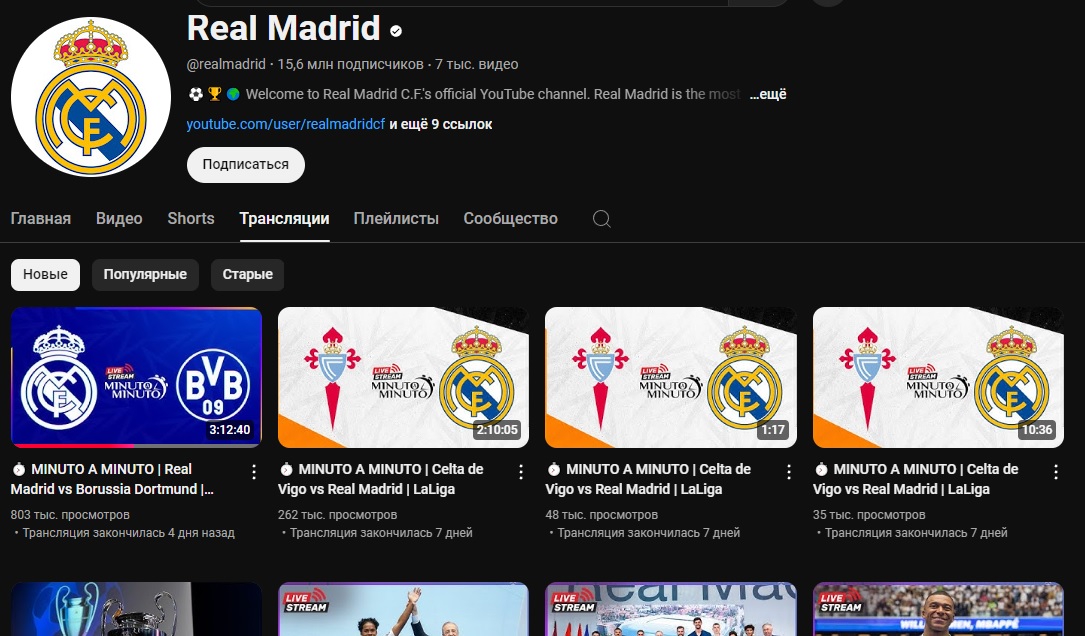1085x636 pixels.
Task: Click the "48 тыс. просмотров" view count
Action: (601, 515)
